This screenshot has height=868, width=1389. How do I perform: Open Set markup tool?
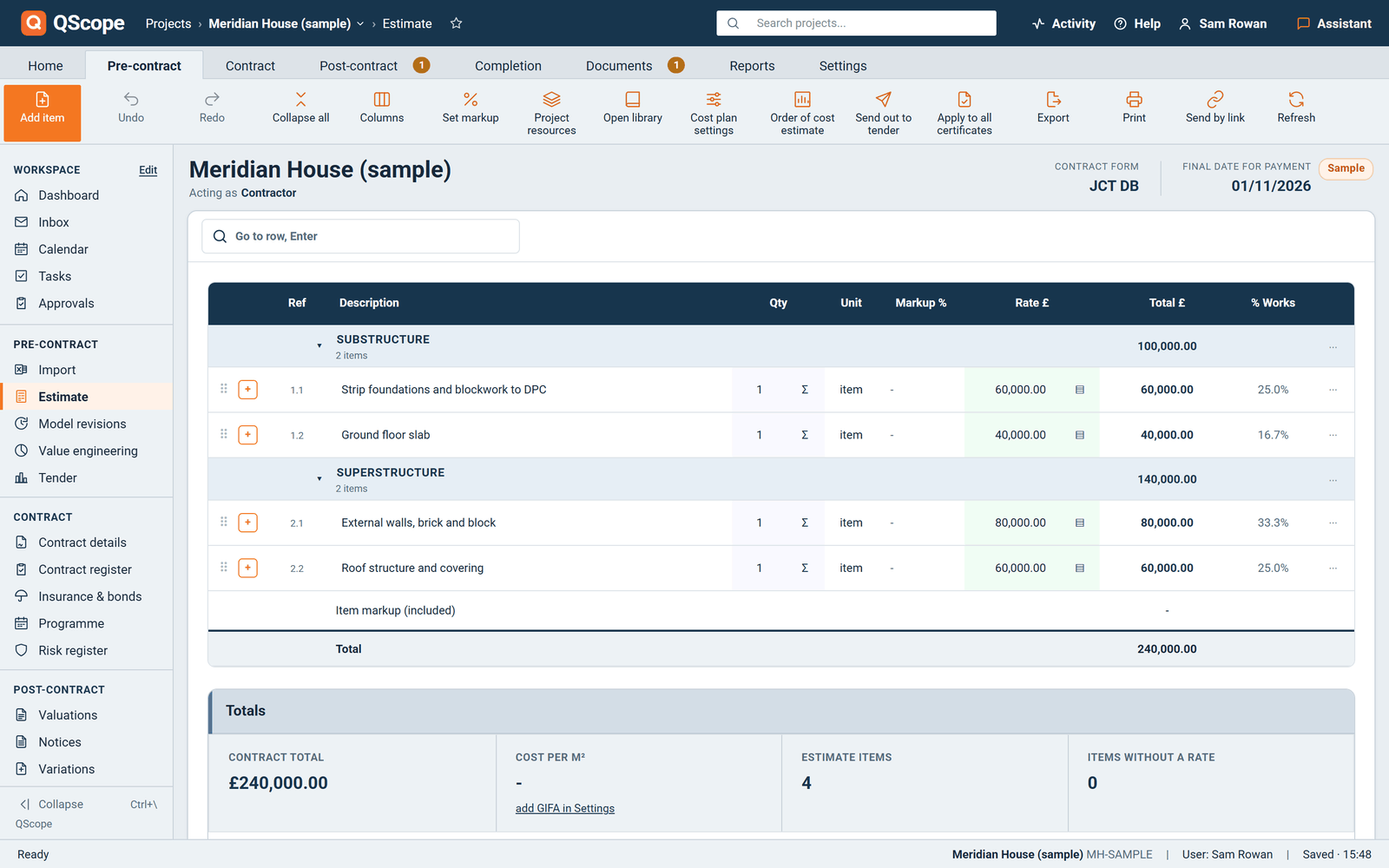coord(471,108)
